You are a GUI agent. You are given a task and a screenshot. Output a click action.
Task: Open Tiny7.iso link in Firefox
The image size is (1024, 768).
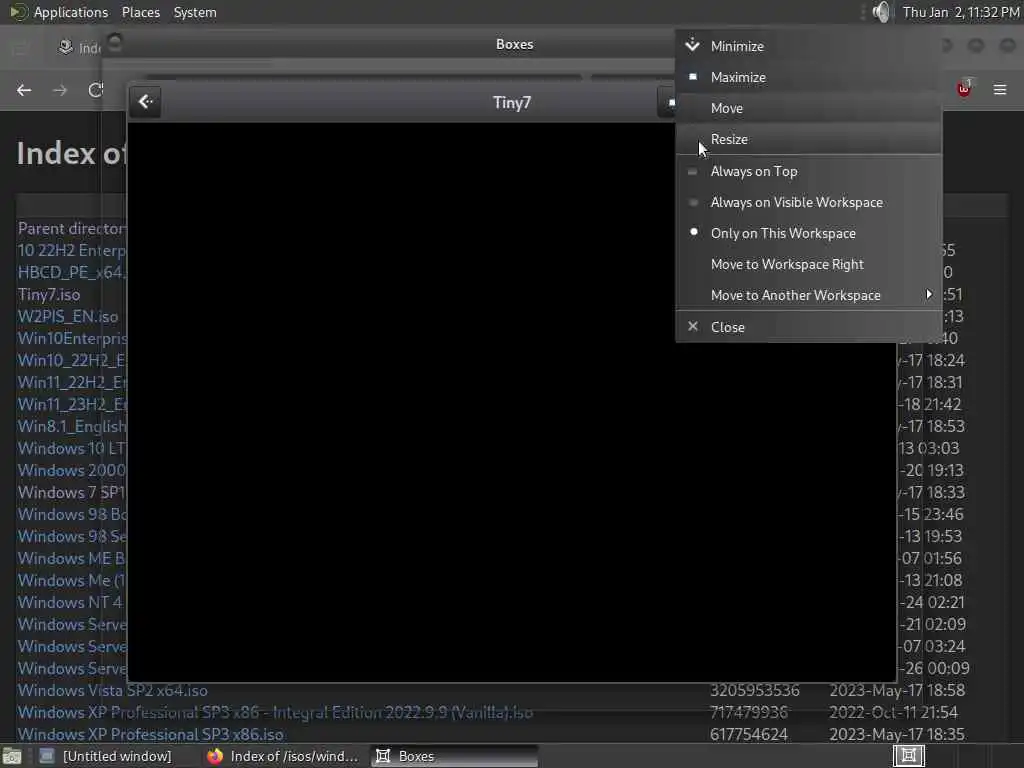pos(49,294)
